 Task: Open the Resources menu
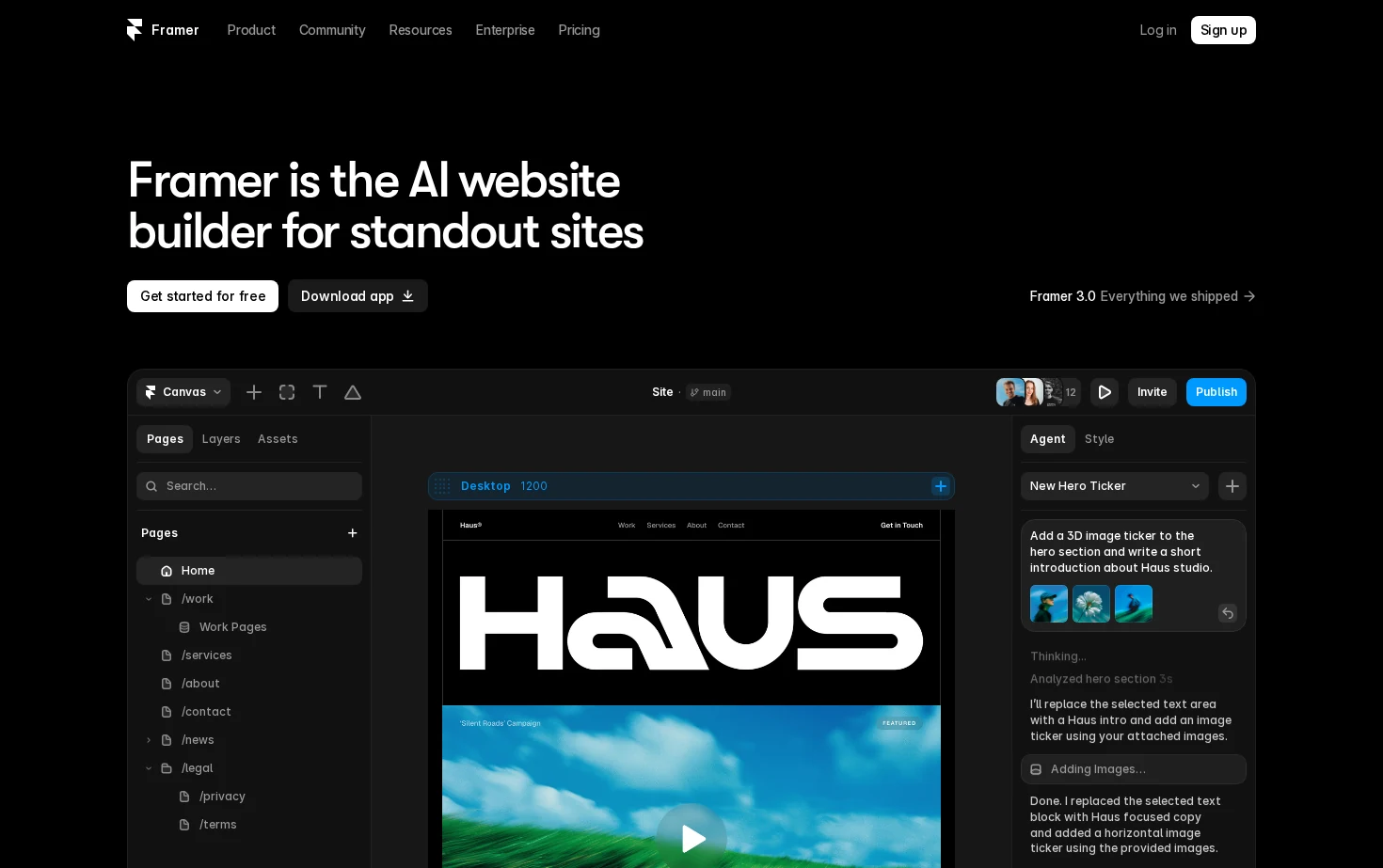point(421,30)
